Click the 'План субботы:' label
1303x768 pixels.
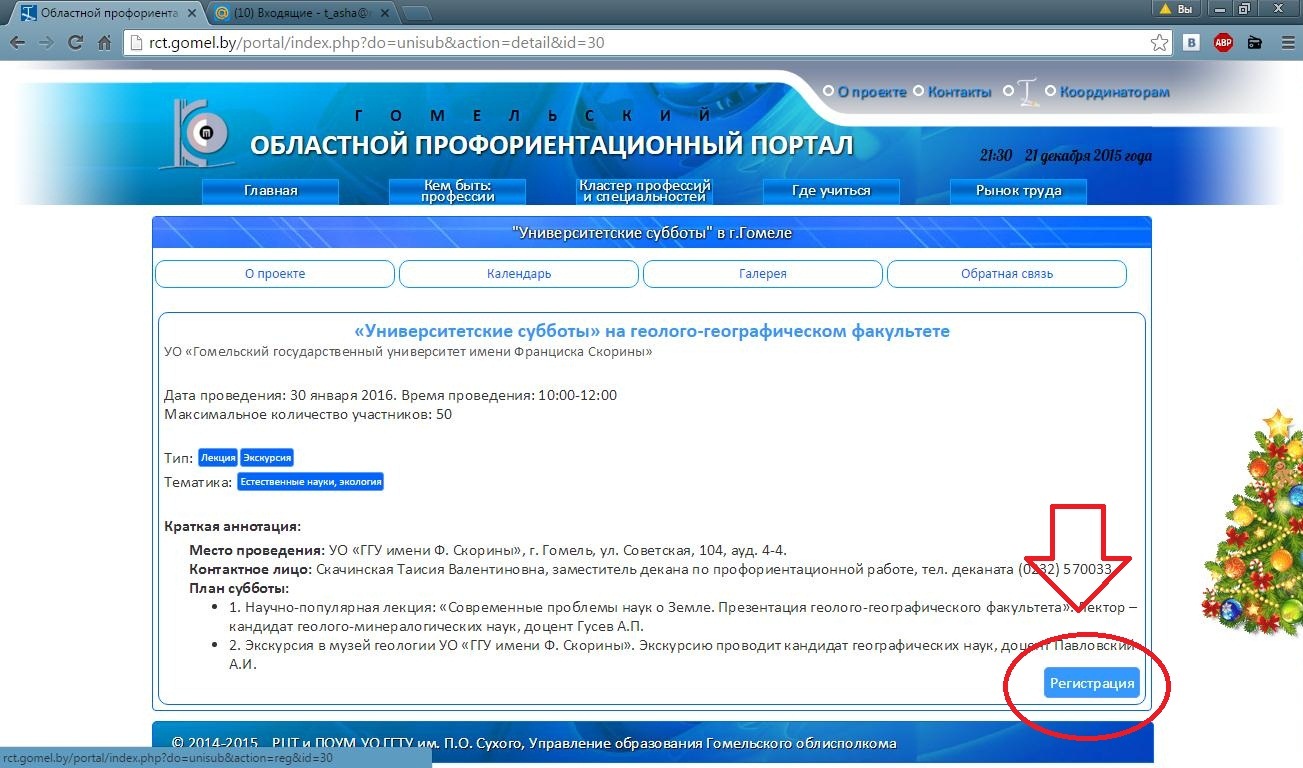[x=239, y=588]
